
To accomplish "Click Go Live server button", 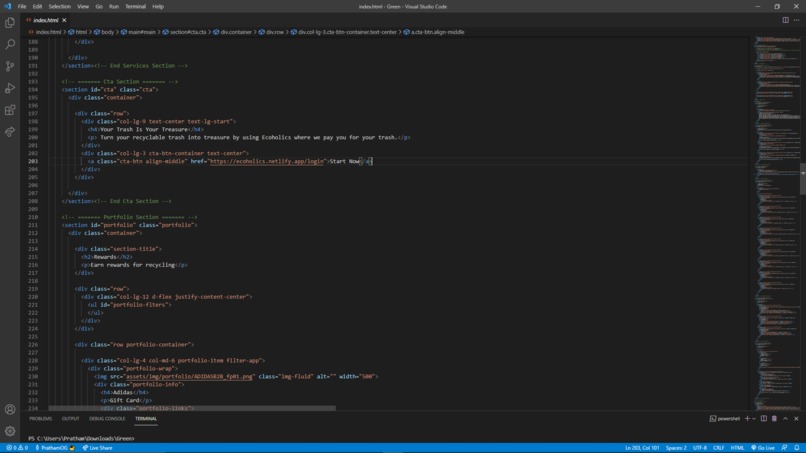I will 763,448.
